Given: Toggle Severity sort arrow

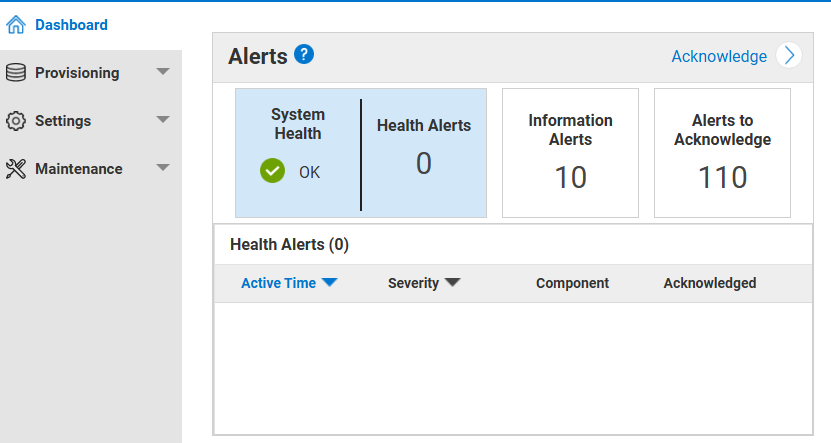Looking at the screenshot, I should (x=452, y=283).
